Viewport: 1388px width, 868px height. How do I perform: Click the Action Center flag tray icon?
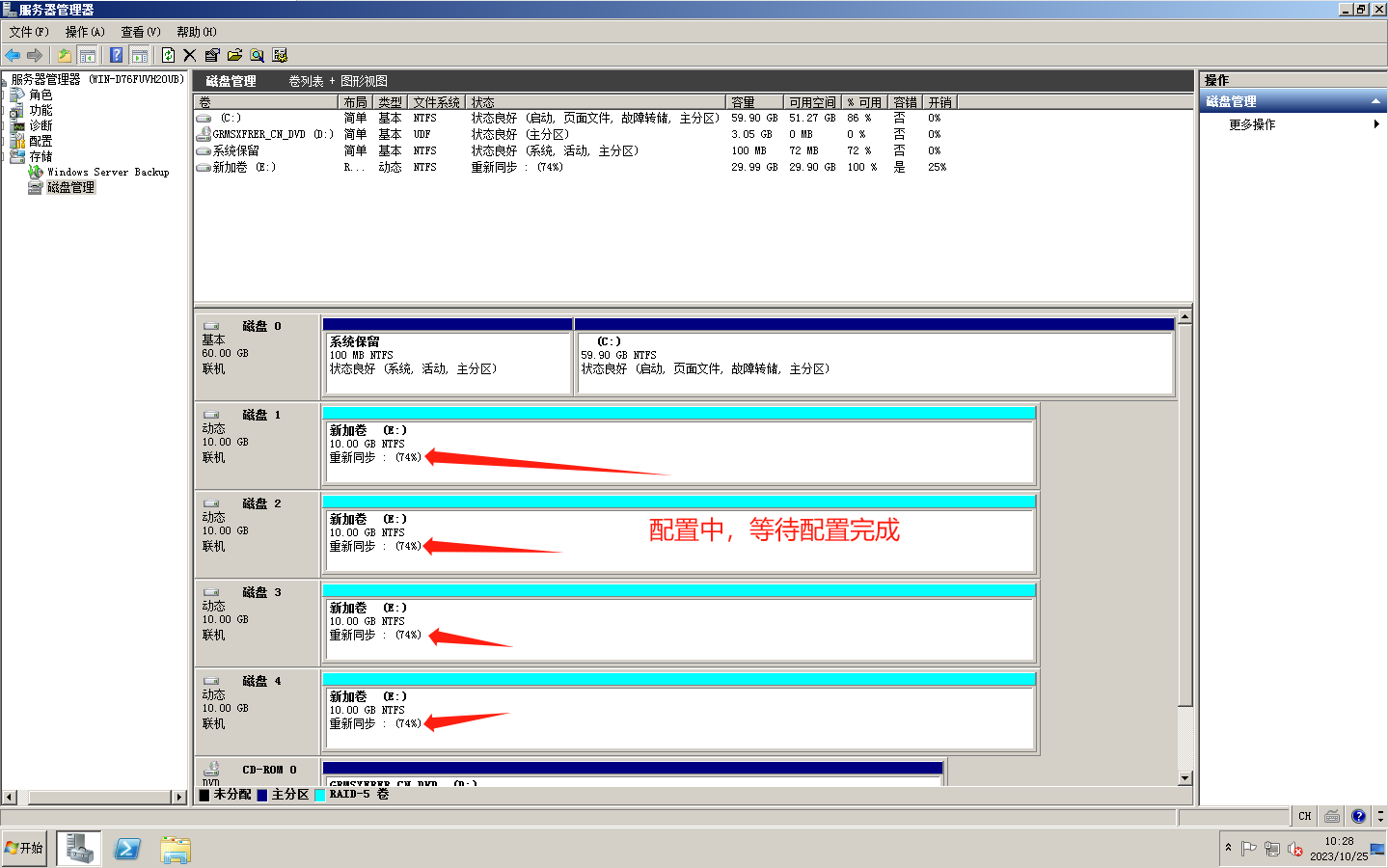point(1249,849)
